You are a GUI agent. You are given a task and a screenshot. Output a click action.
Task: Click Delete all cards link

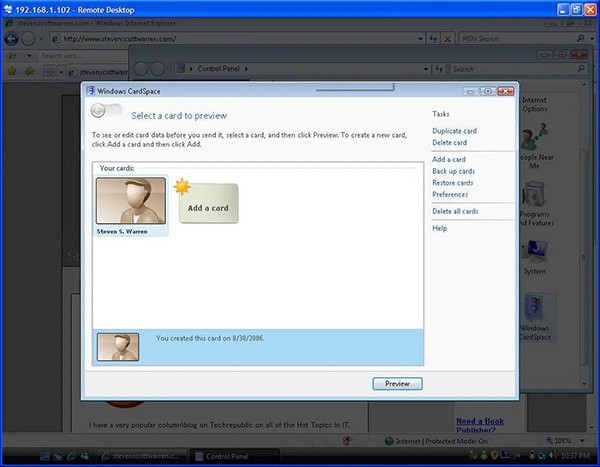tap(455, 211)
